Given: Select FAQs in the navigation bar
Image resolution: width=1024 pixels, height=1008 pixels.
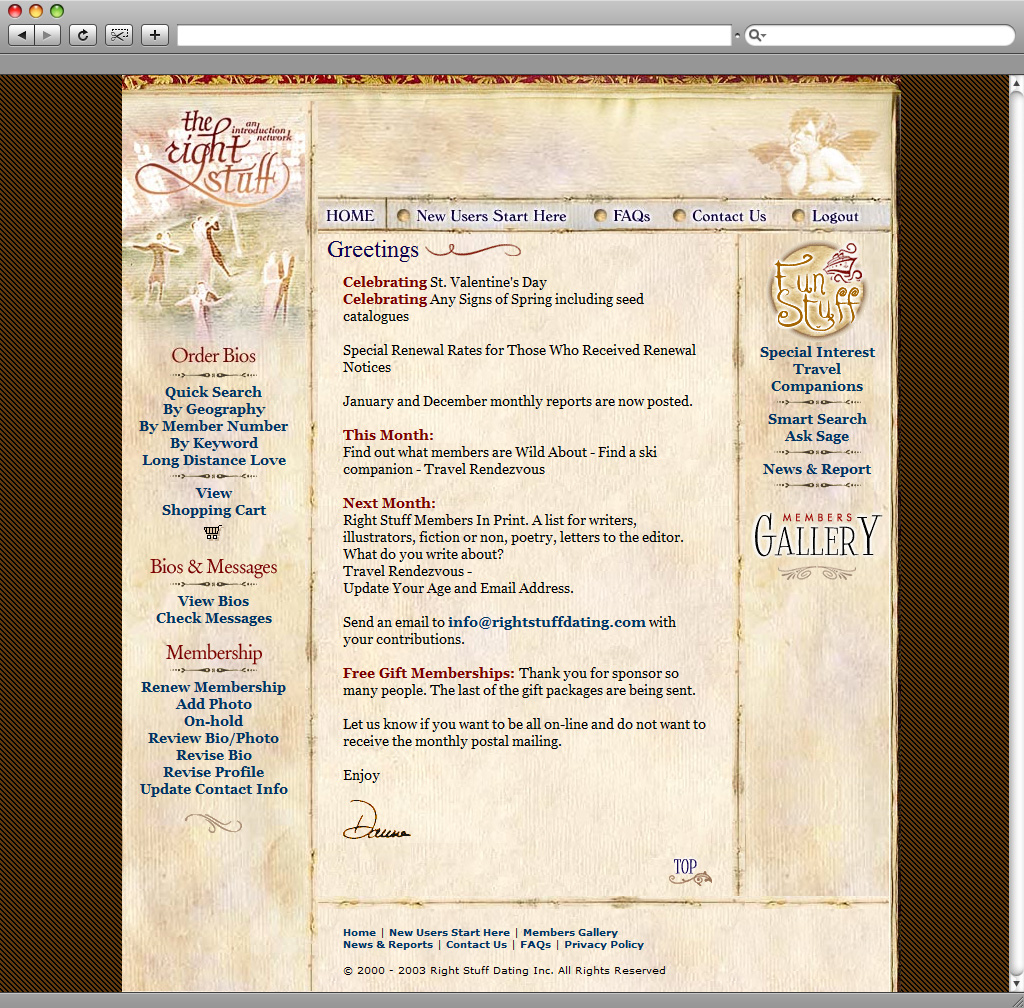Looking at the screenshot, I should click(x=631, y=216).
